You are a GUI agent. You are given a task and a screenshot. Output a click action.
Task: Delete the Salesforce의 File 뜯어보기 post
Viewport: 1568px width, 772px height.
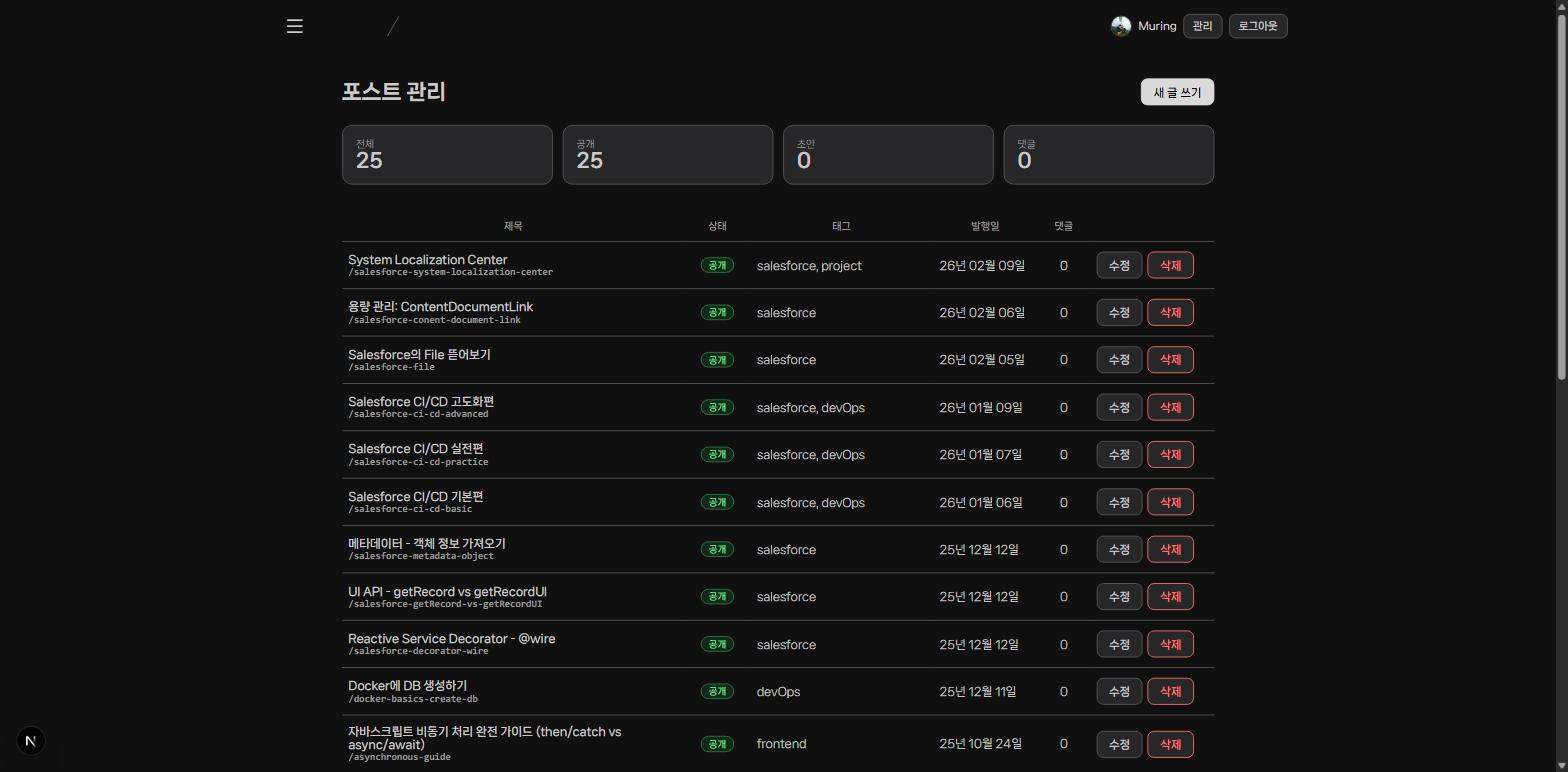point(1170,360)
